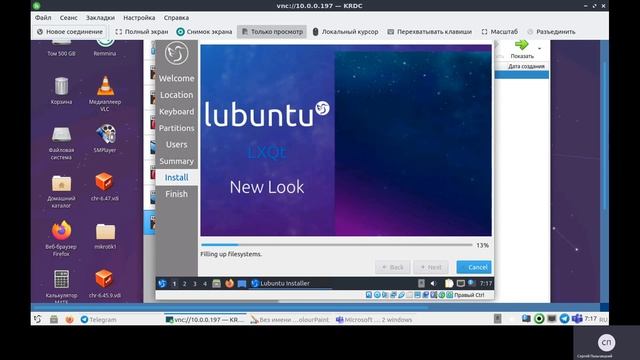The height and width of the screenshot is (360, 640).
Task: Select the Finish step in installer sidebar
Action: pos(176,194)
